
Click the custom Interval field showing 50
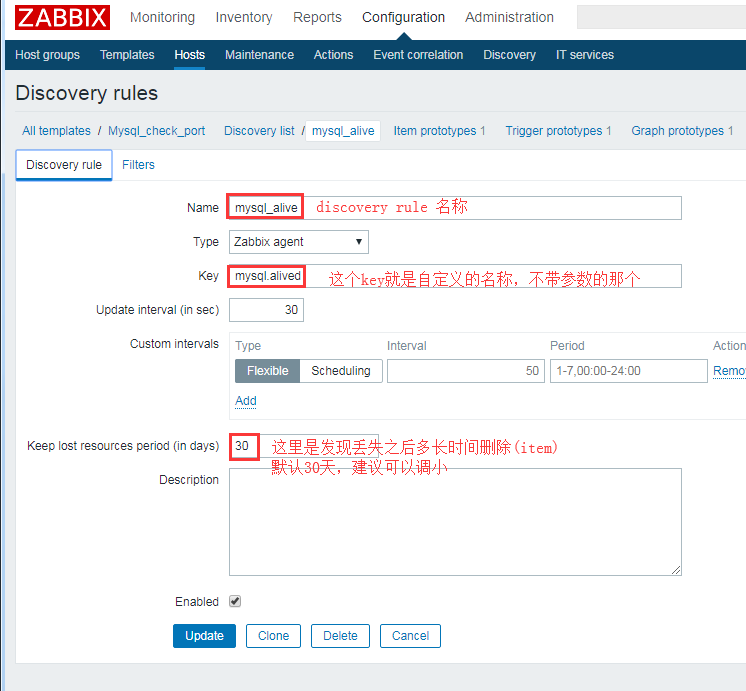pyautogui.click(x=466, y=371)
